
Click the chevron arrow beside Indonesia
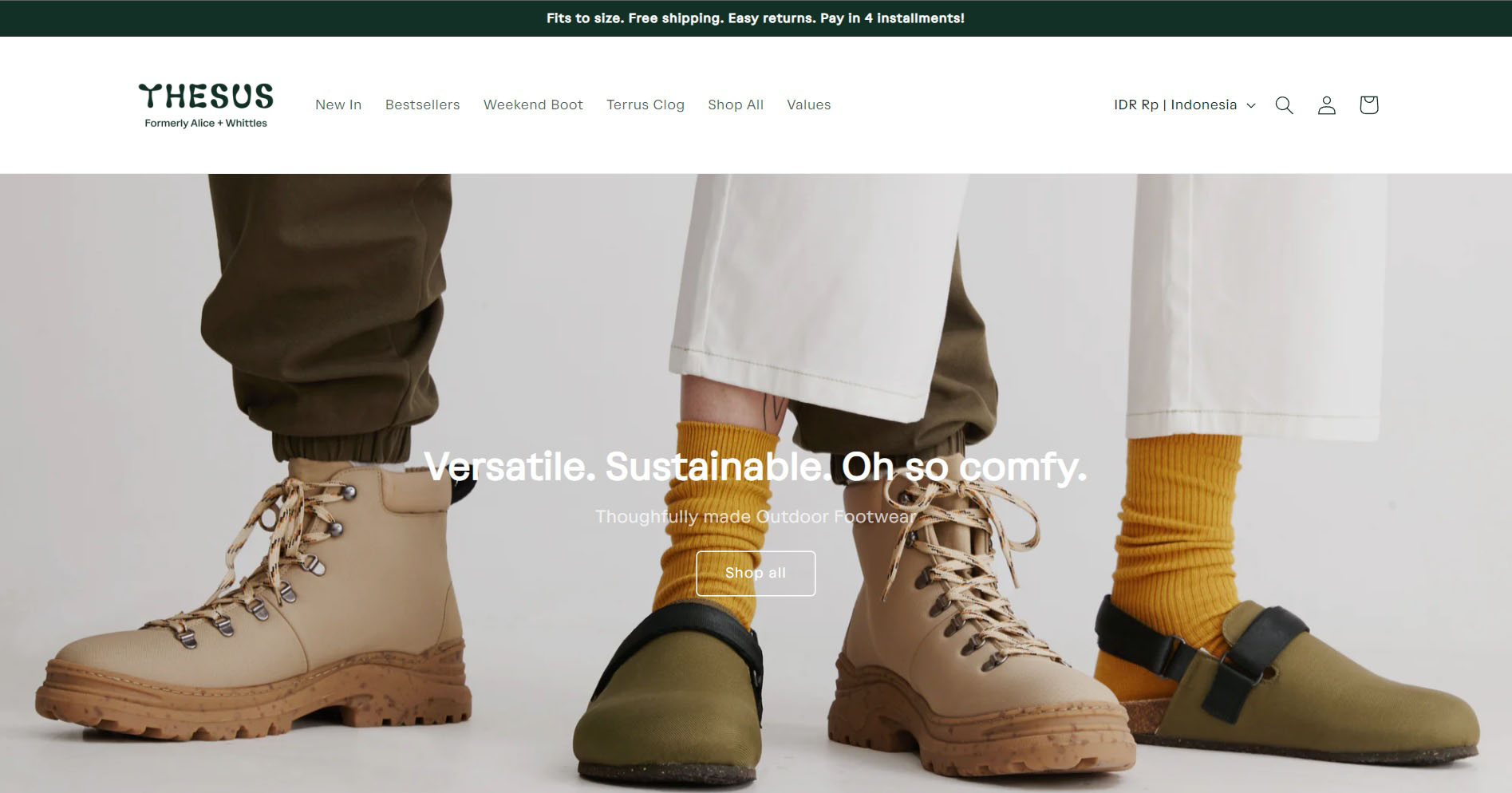click(x=1251, y=106)
